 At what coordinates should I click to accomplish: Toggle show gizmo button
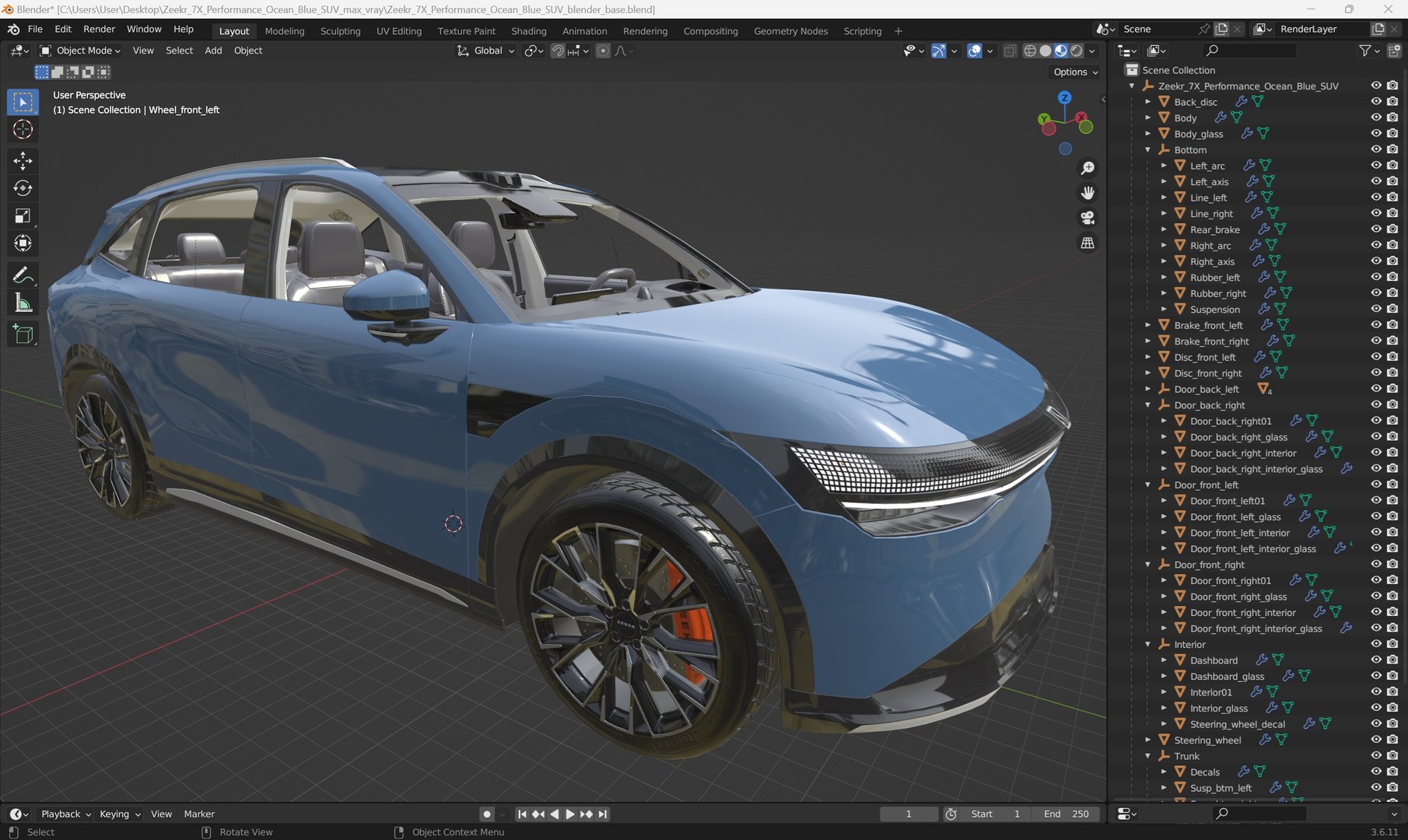(939, 51)
